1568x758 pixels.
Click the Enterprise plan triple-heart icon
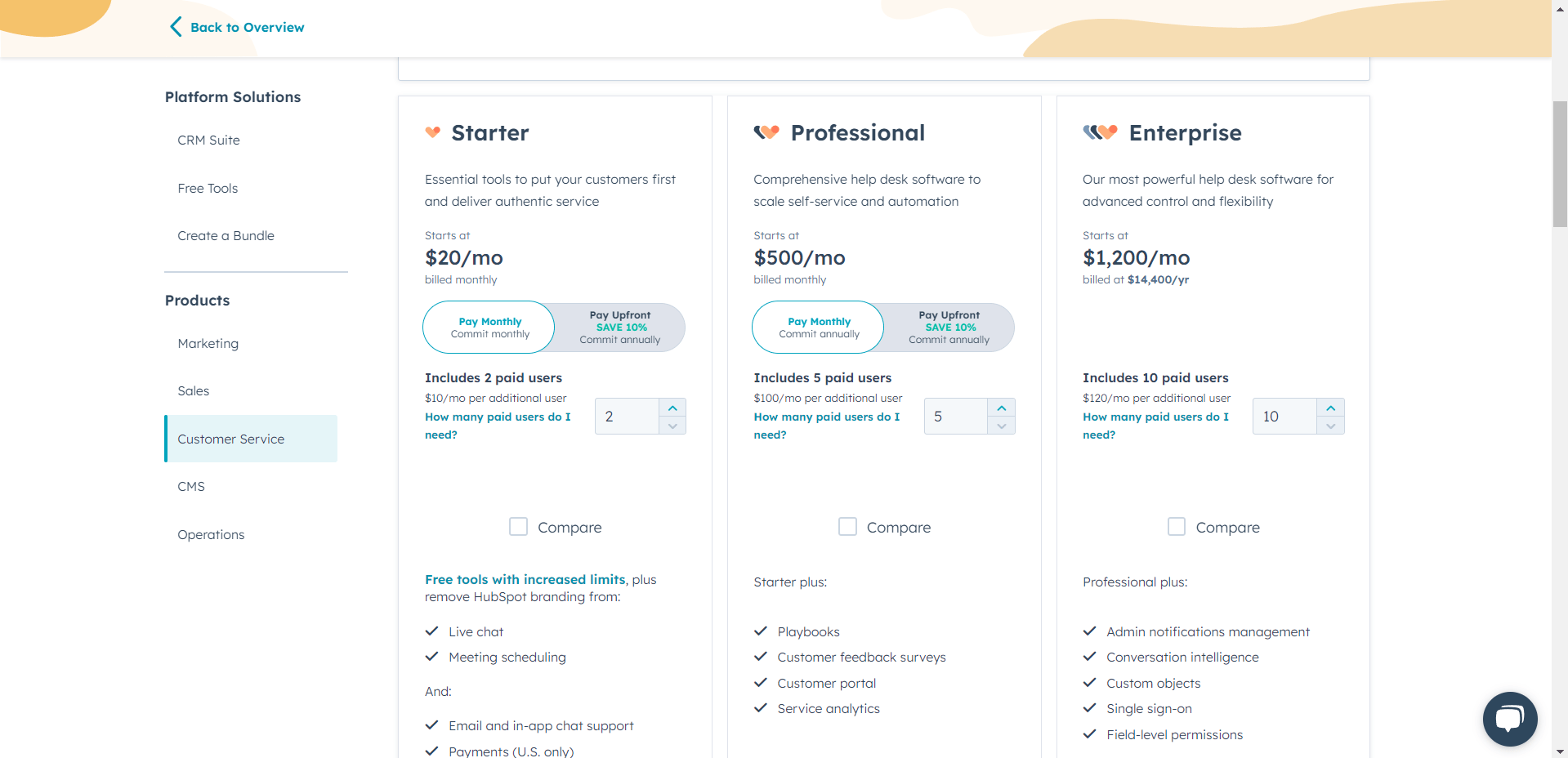tap(1099, 132)
